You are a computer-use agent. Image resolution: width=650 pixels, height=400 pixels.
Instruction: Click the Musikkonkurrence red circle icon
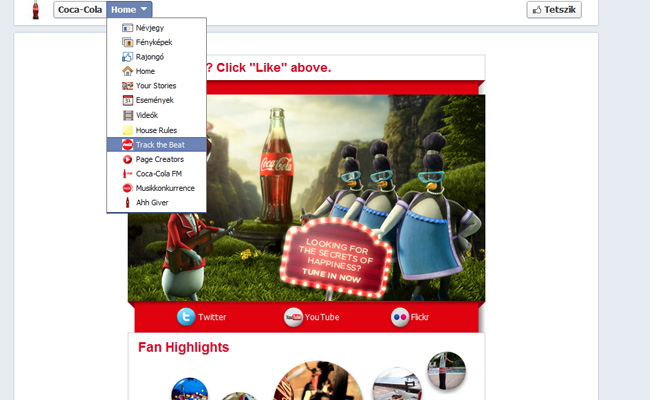pyautogui.click(x=127, y=188)
